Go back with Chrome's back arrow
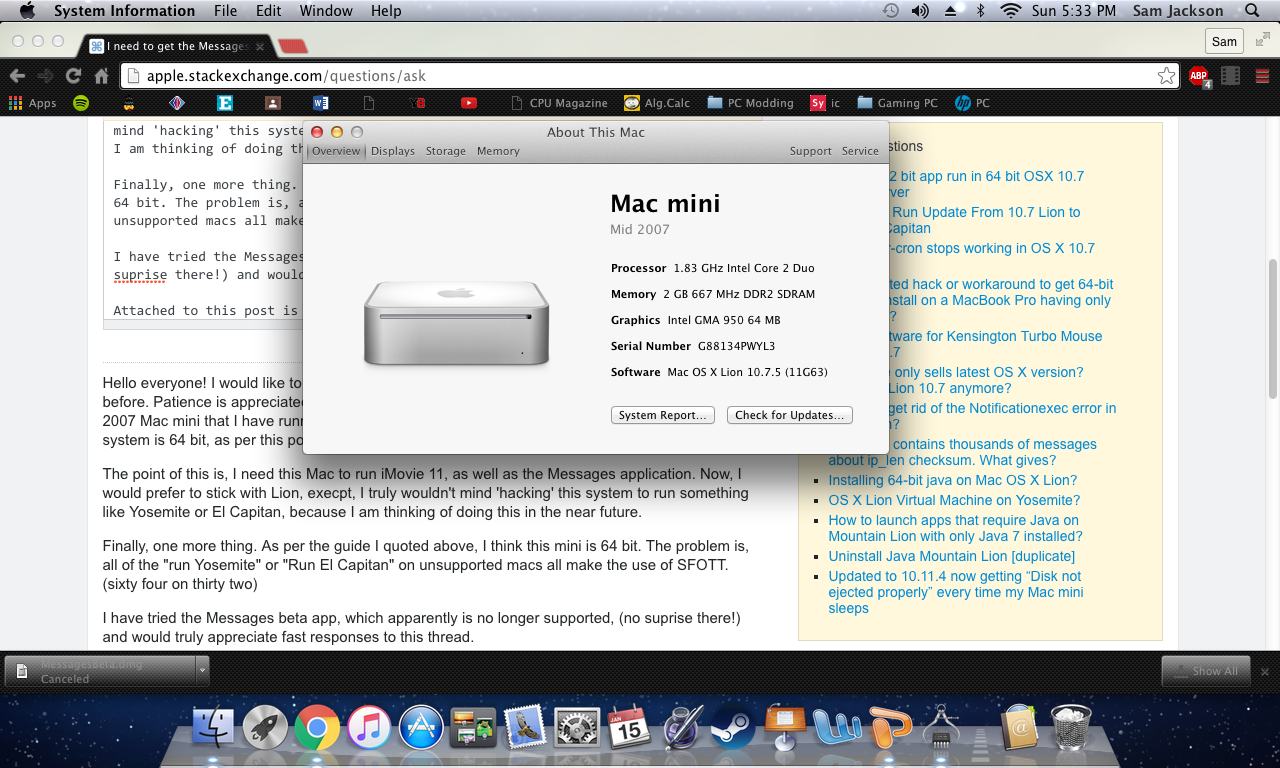 [17, 75]
